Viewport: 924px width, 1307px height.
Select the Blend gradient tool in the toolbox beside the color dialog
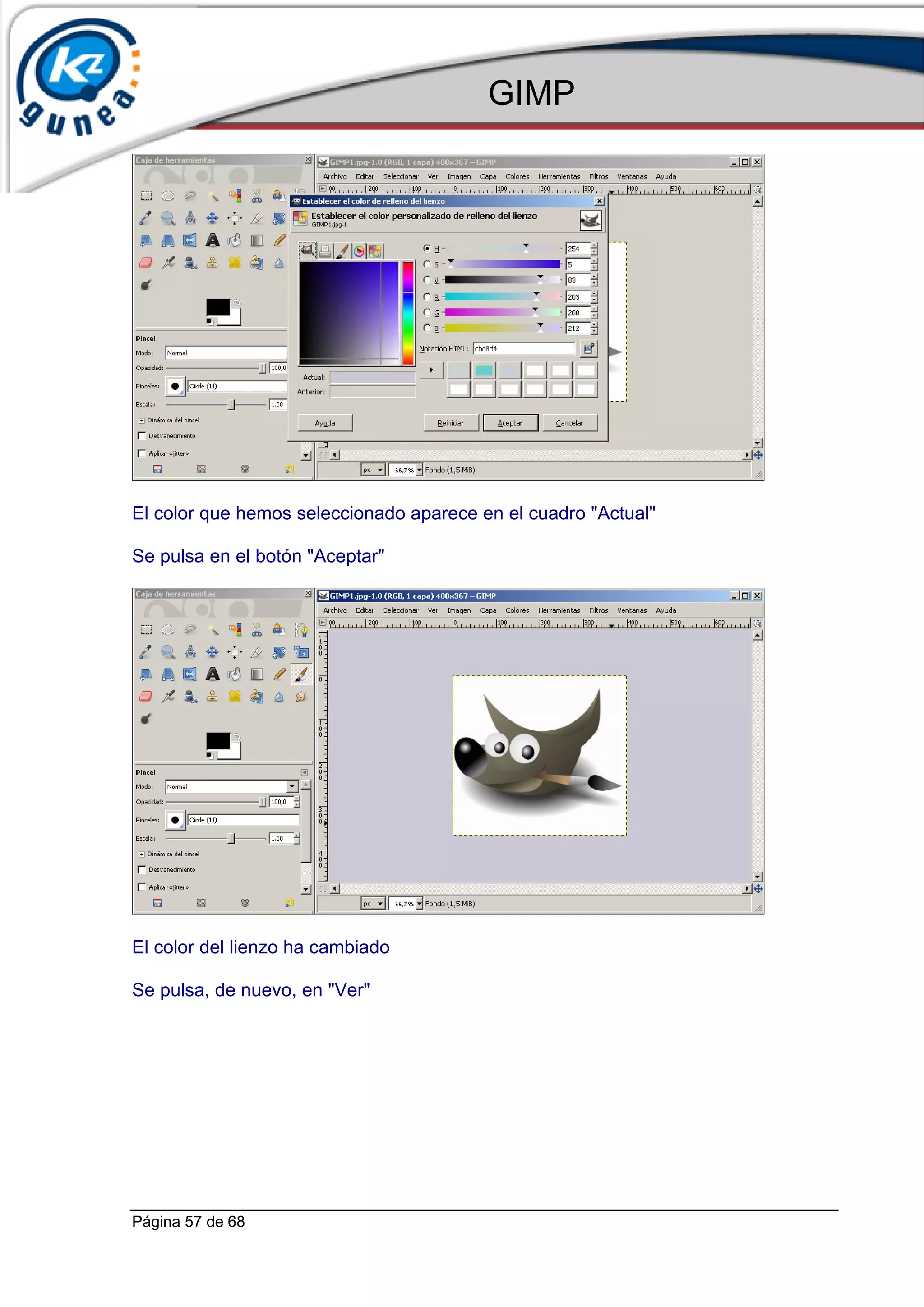(x=257, y=240)
